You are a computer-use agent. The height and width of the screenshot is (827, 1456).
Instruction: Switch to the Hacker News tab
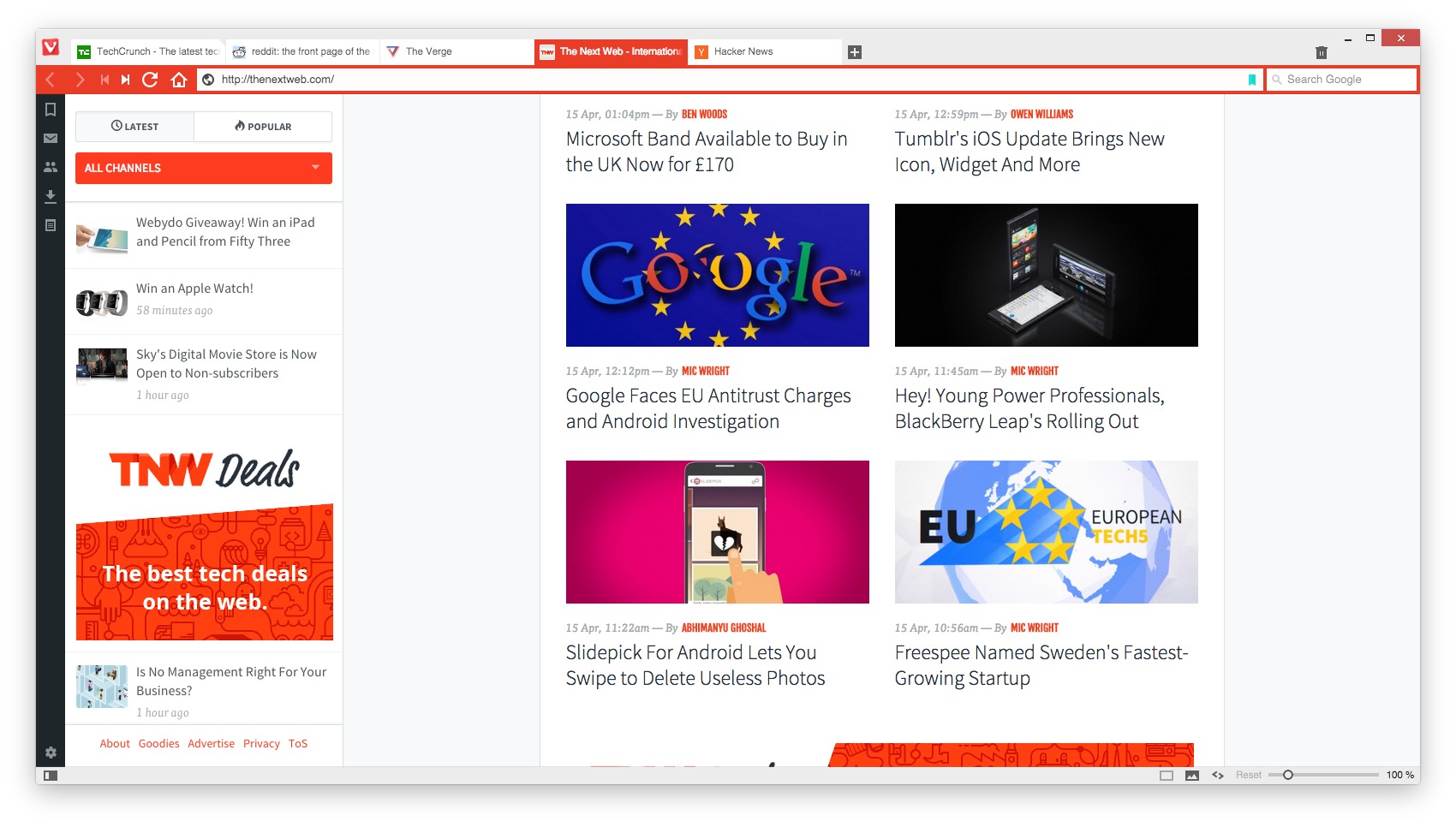click(x=765, y=51)
